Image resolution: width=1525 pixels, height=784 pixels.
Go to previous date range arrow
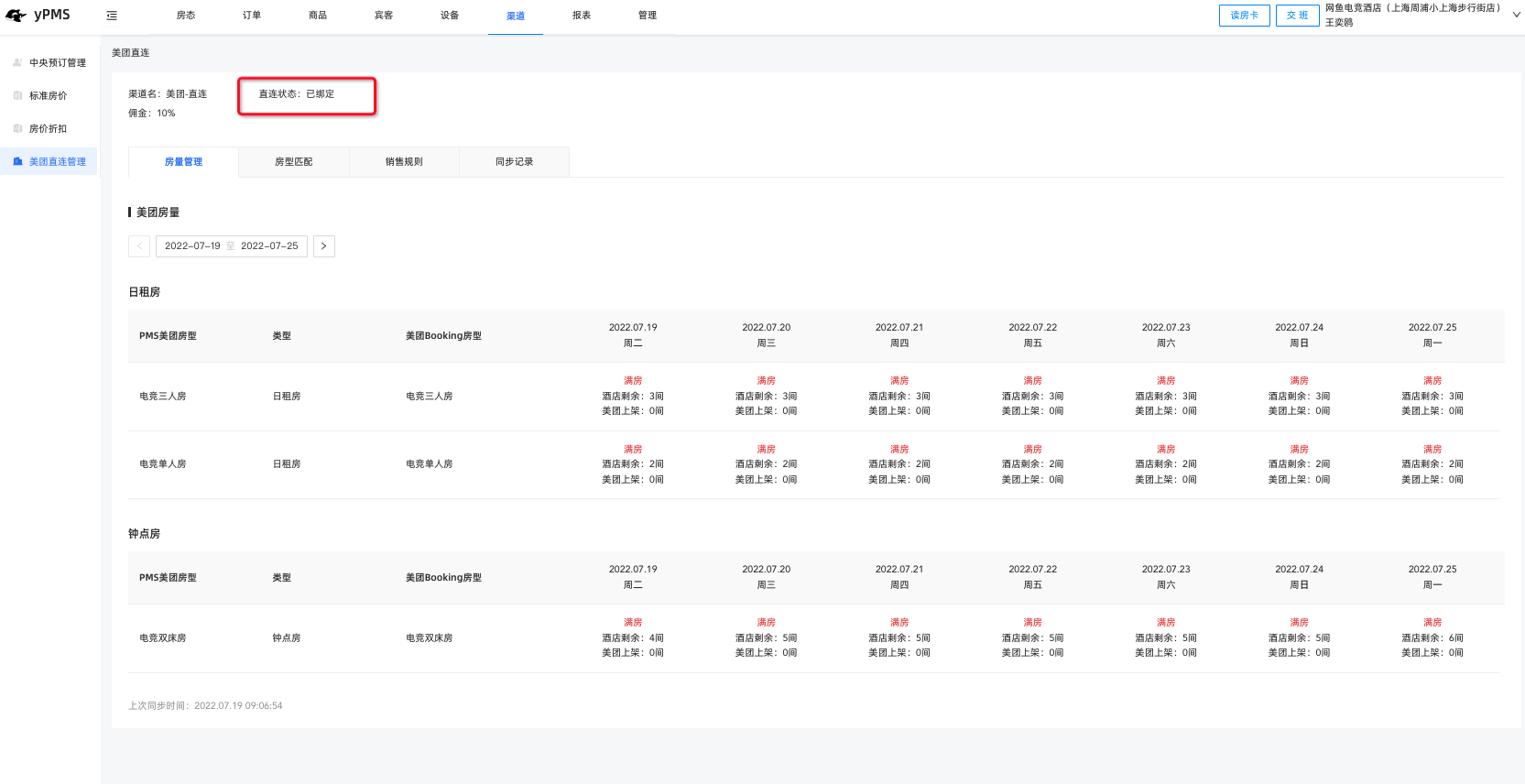(x=139, y=246)
